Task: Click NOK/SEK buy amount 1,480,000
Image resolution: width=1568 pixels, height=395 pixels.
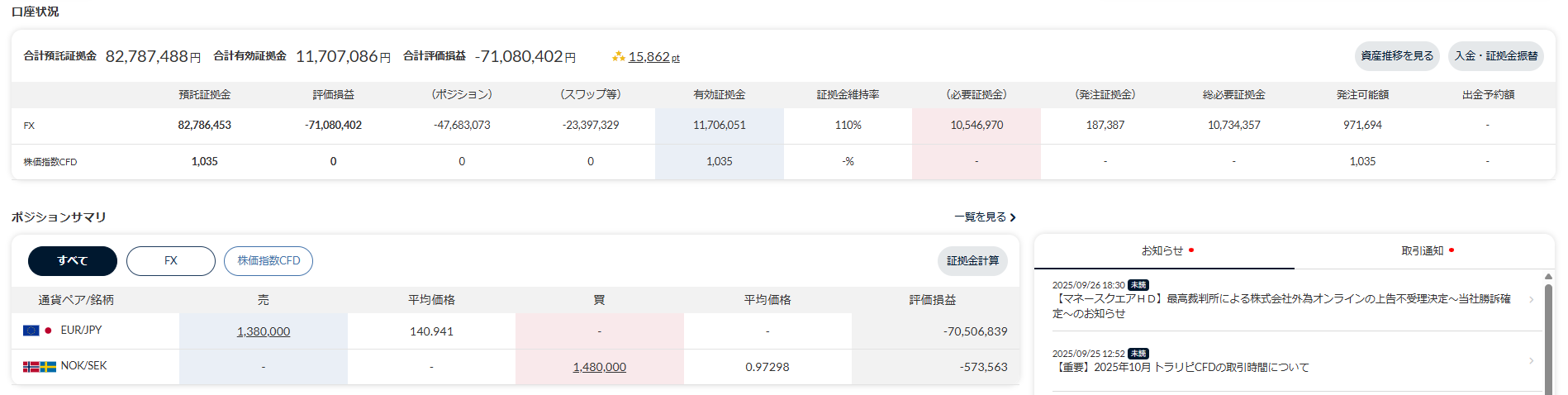Action: click(600, 368)
